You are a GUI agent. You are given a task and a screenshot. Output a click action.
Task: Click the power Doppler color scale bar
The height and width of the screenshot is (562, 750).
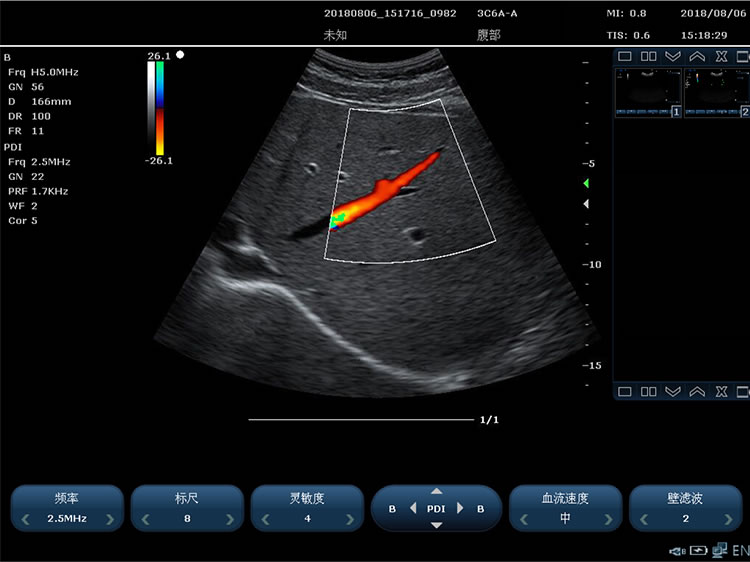[x=159, y=107]
